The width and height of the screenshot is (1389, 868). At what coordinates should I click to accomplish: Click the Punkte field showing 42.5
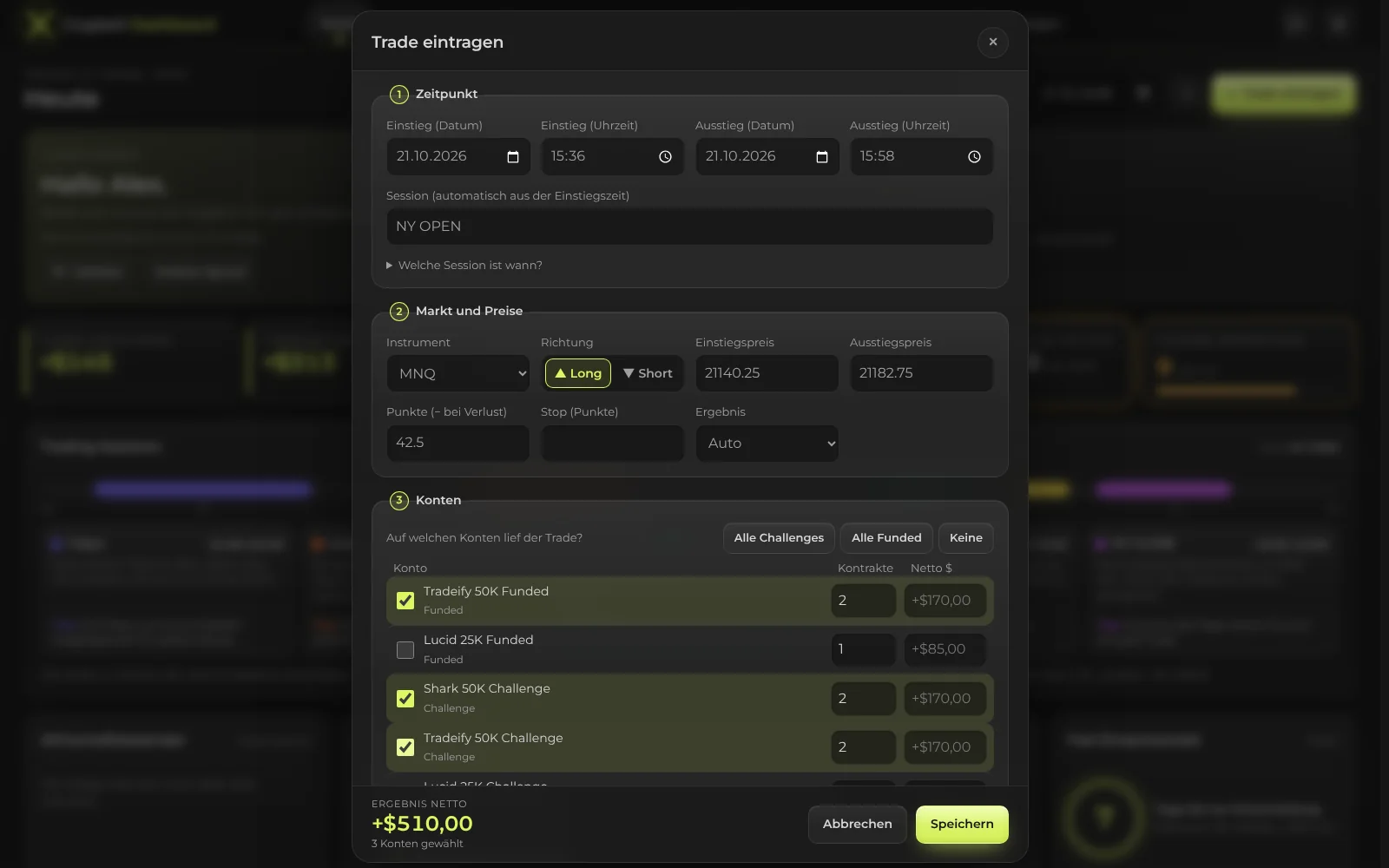(458, 443)
